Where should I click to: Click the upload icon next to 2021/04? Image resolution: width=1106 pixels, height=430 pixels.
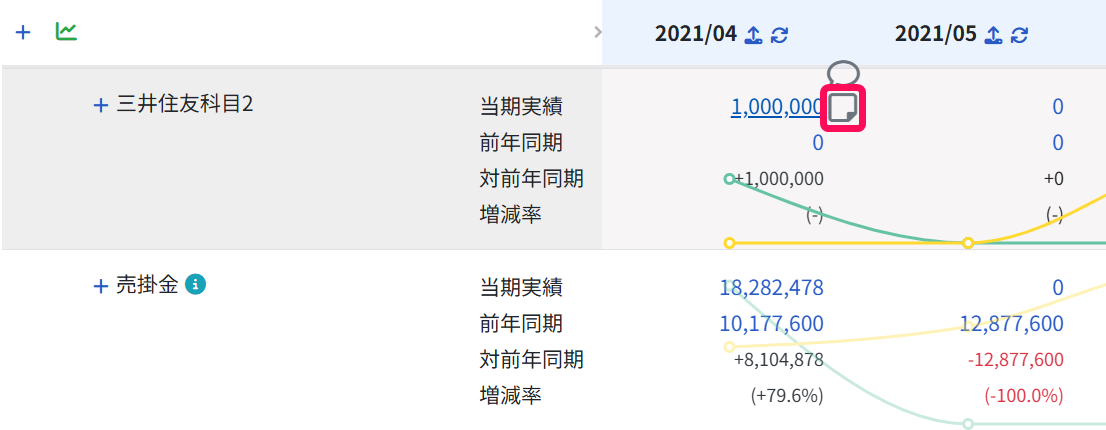(x=754, y=35)
